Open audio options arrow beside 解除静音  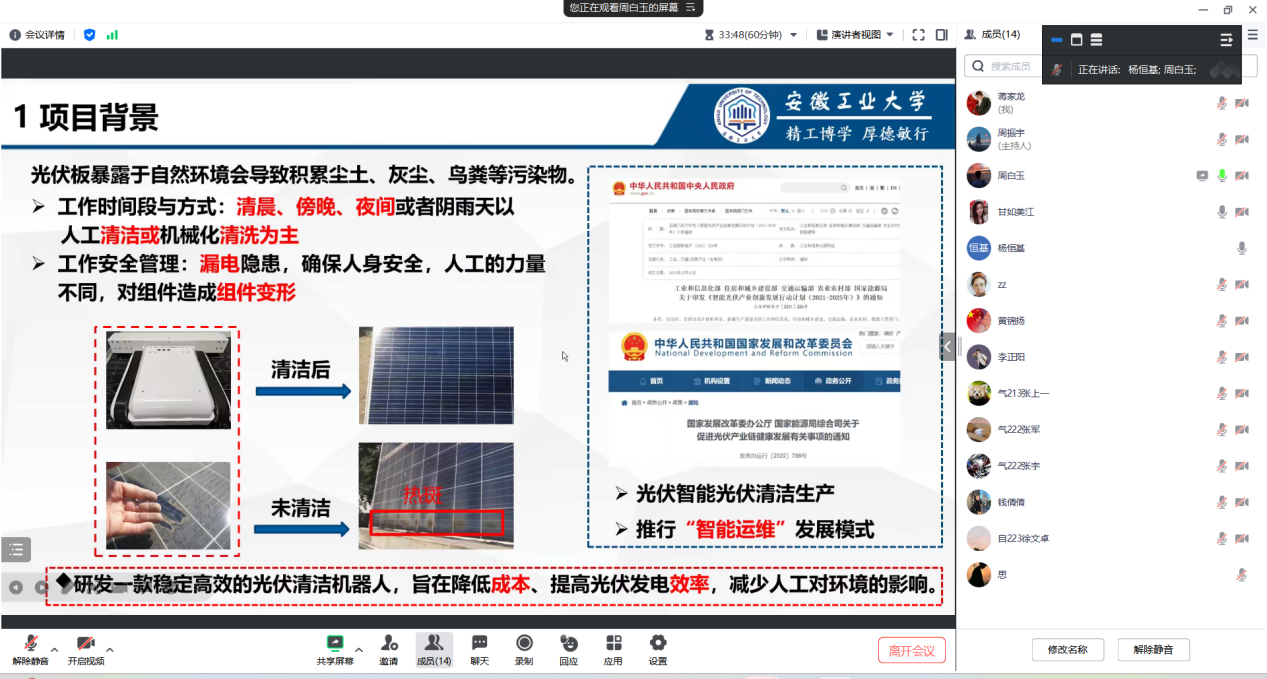pos(54,649)
